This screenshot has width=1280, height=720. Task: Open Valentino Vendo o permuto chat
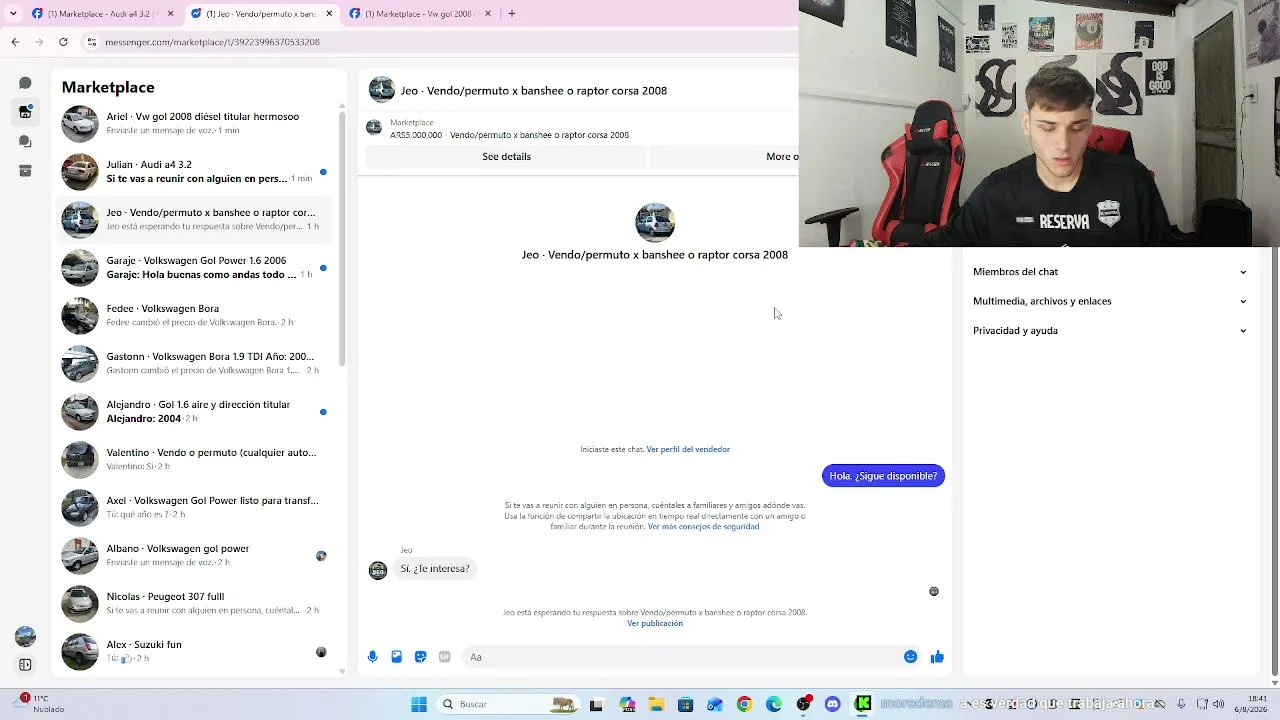coord(196,460)
